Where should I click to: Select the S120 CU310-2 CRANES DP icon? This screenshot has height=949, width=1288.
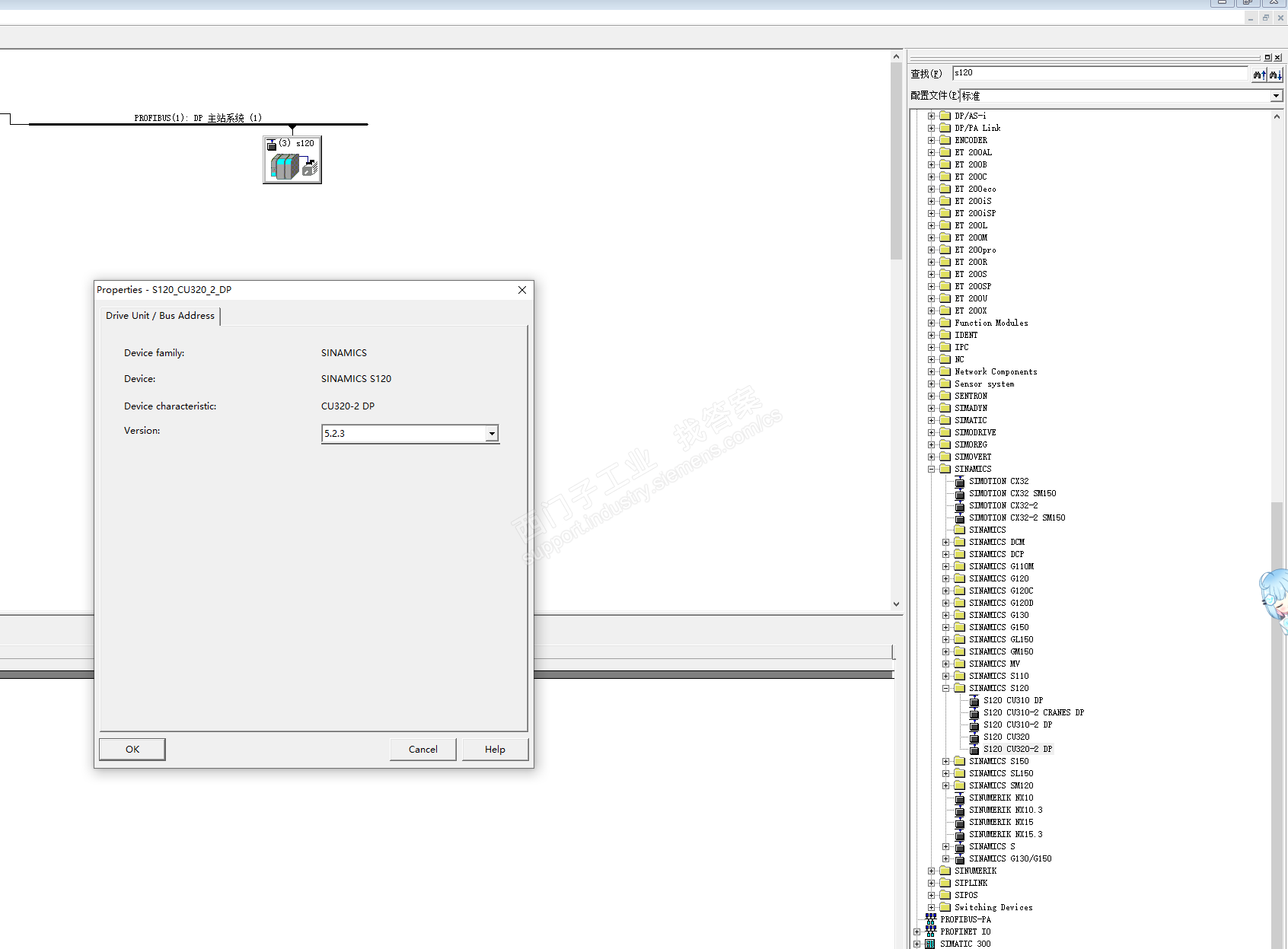pos(974,712)
